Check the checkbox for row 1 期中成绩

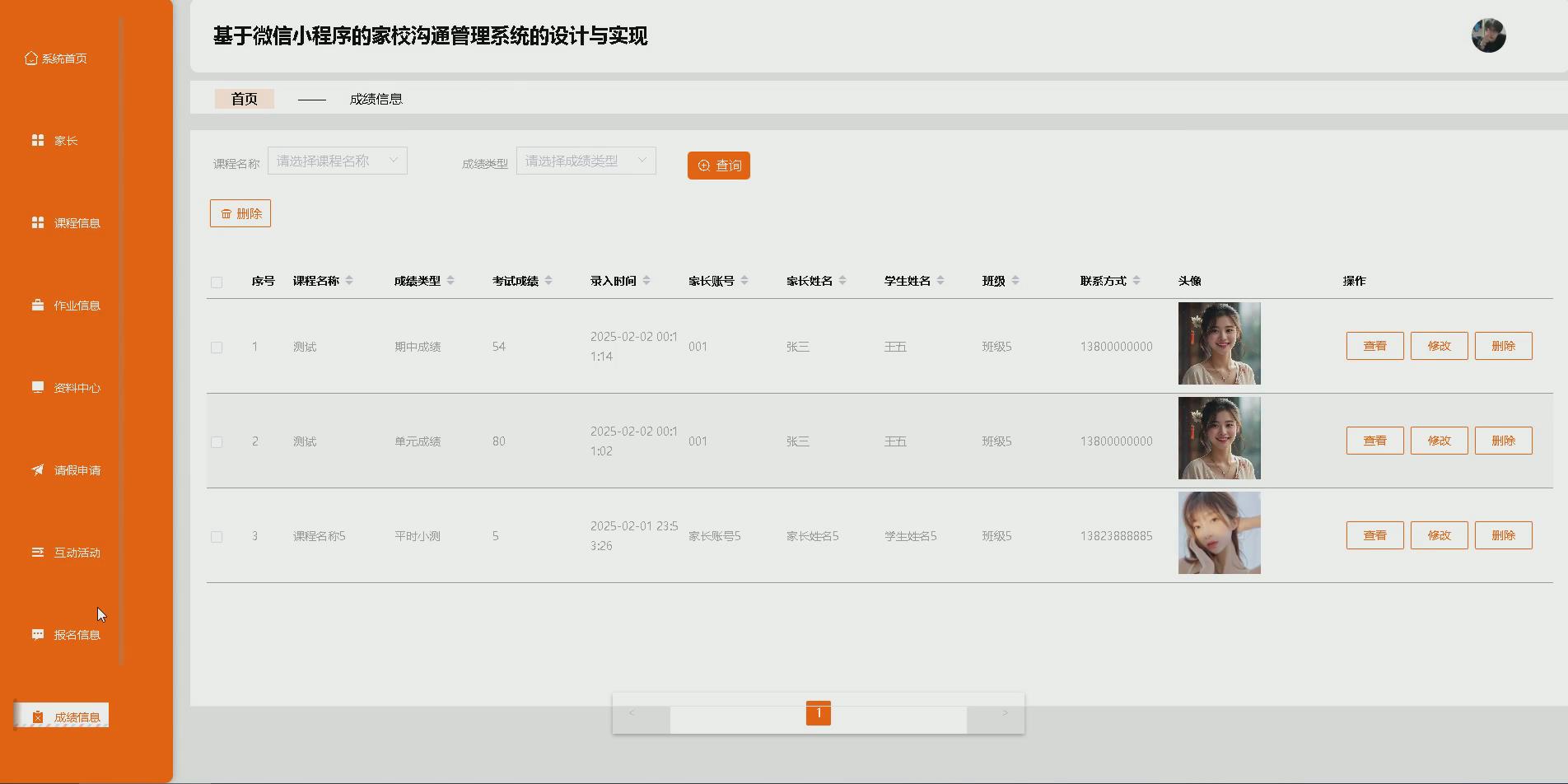coord(217,348)
